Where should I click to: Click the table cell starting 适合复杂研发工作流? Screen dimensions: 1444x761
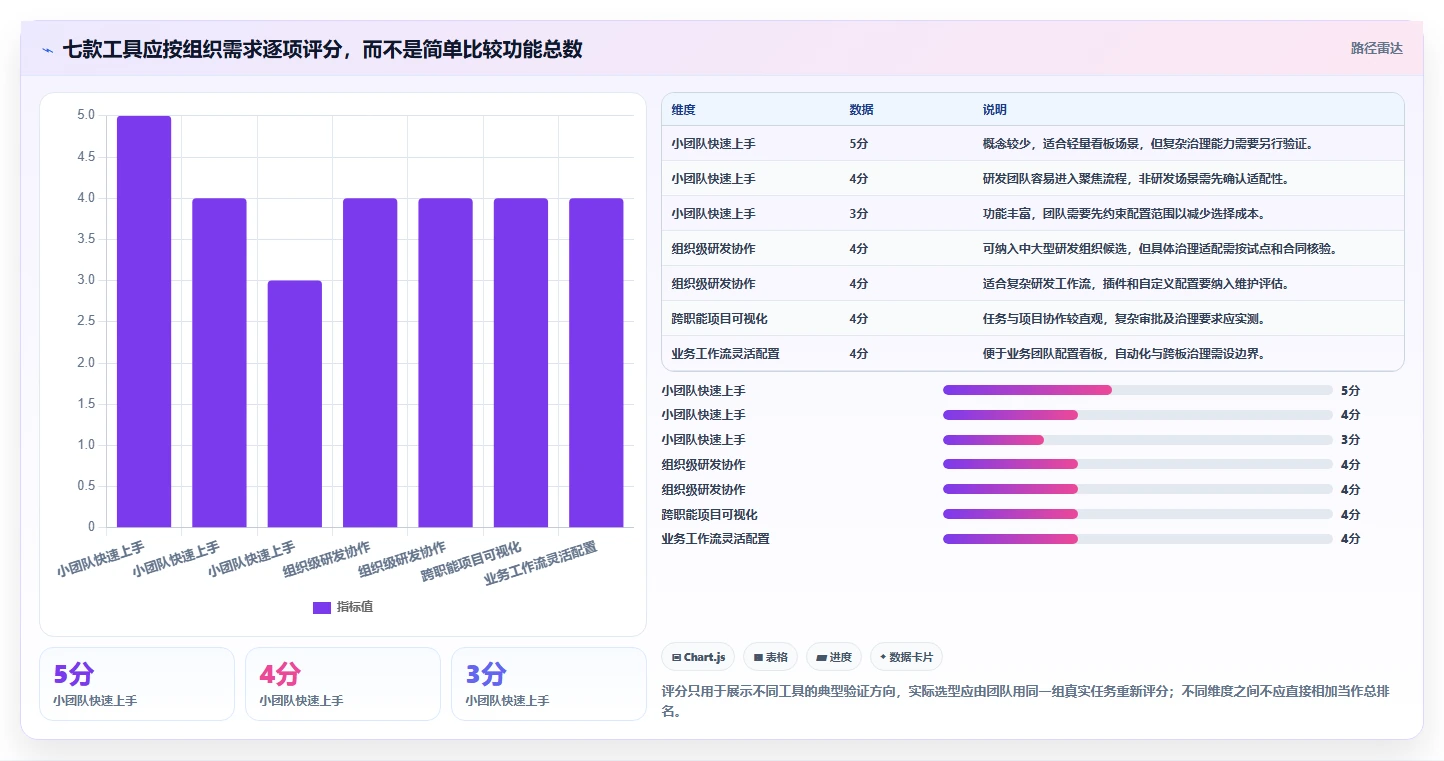coord(1136,284)
